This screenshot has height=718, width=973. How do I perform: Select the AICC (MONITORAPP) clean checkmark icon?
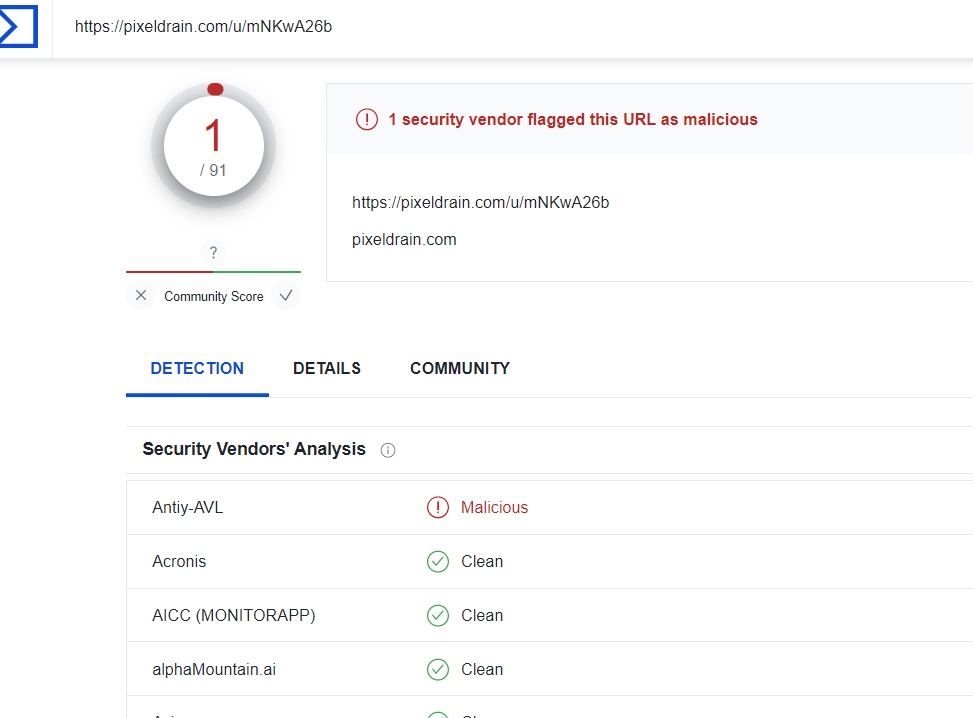[x=438, y=616]
